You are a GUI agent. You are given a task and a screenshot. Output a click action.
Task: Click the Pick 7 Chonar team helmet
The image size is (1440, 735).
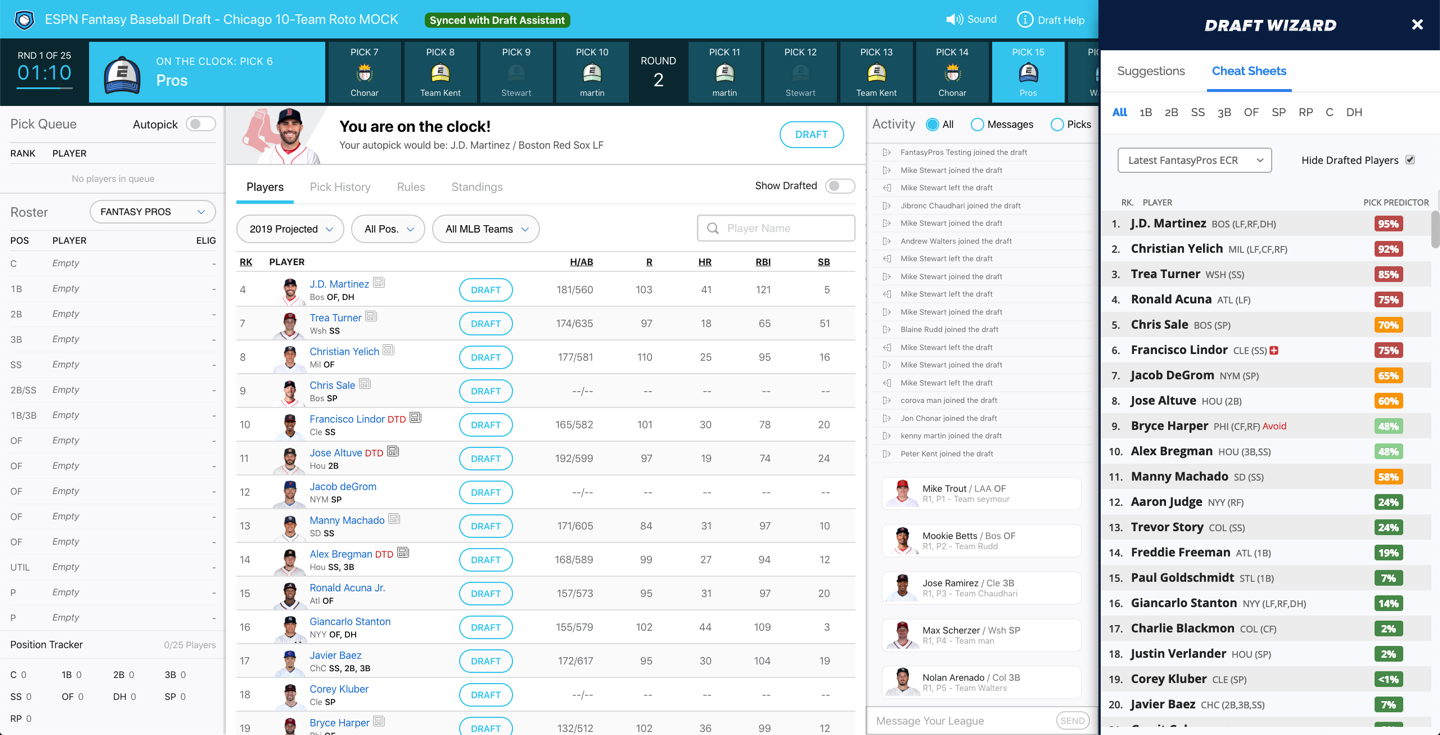364,73
